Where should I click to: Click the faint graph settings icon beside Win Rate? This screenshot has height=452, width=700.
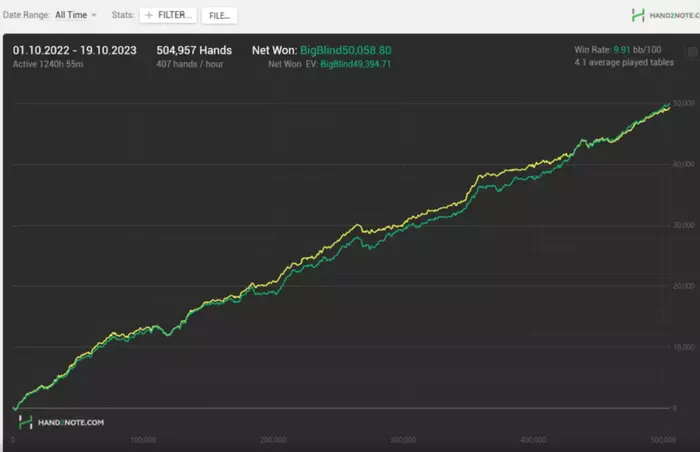coord(692,51)
